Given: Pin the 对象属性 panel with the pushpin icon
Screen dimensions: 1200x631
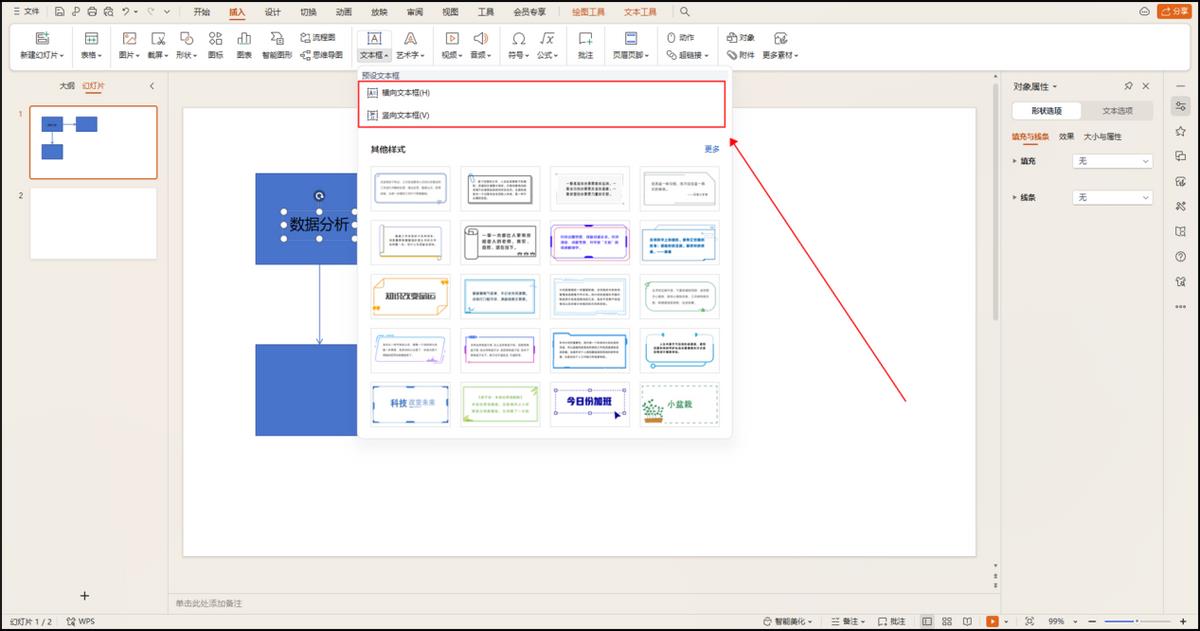Looking at the screenshot, I should (x=1129, y=87).
